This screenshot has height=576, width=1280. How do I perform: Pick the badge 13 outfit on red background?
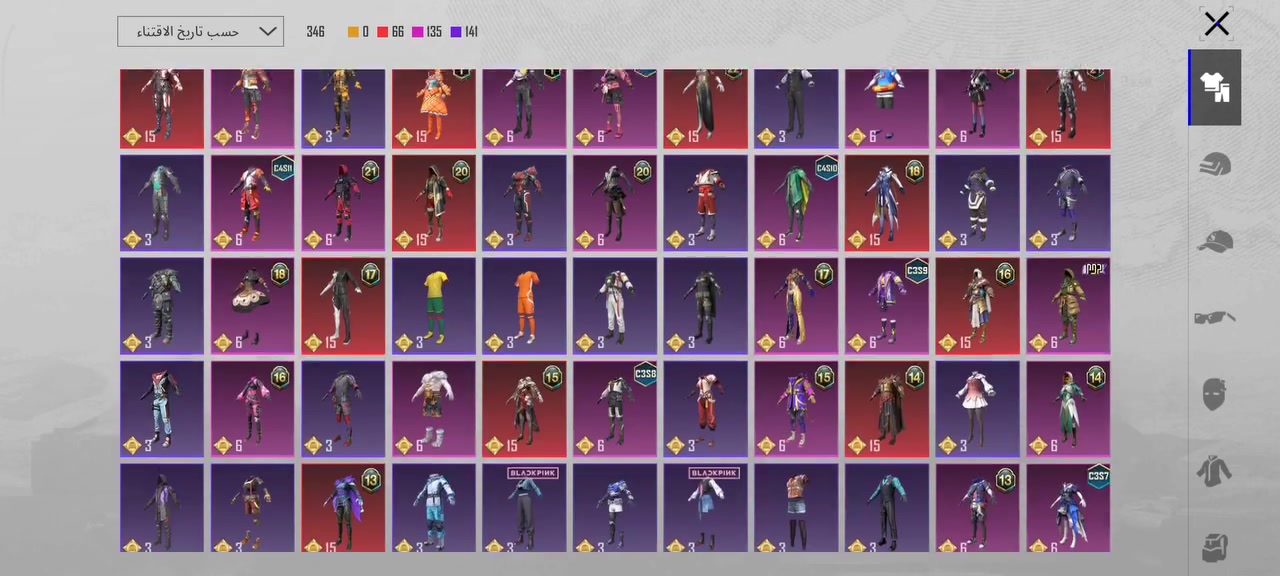343,508
